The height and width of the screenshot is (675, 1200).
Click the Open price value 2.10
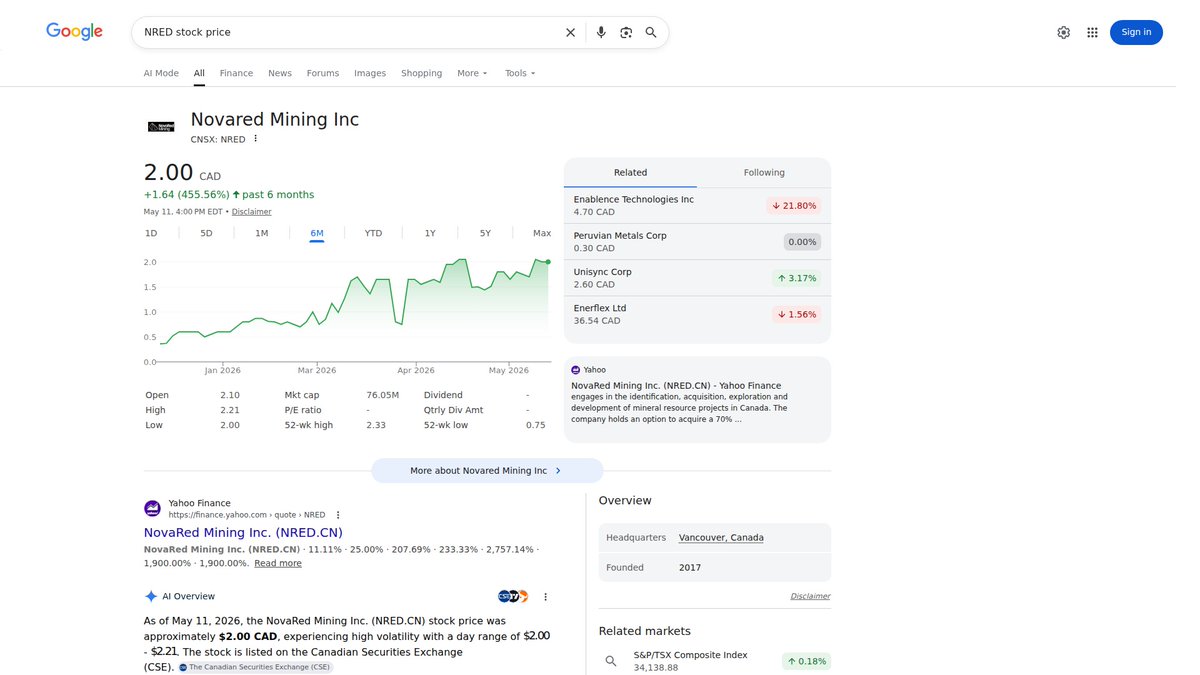point(230,395)
